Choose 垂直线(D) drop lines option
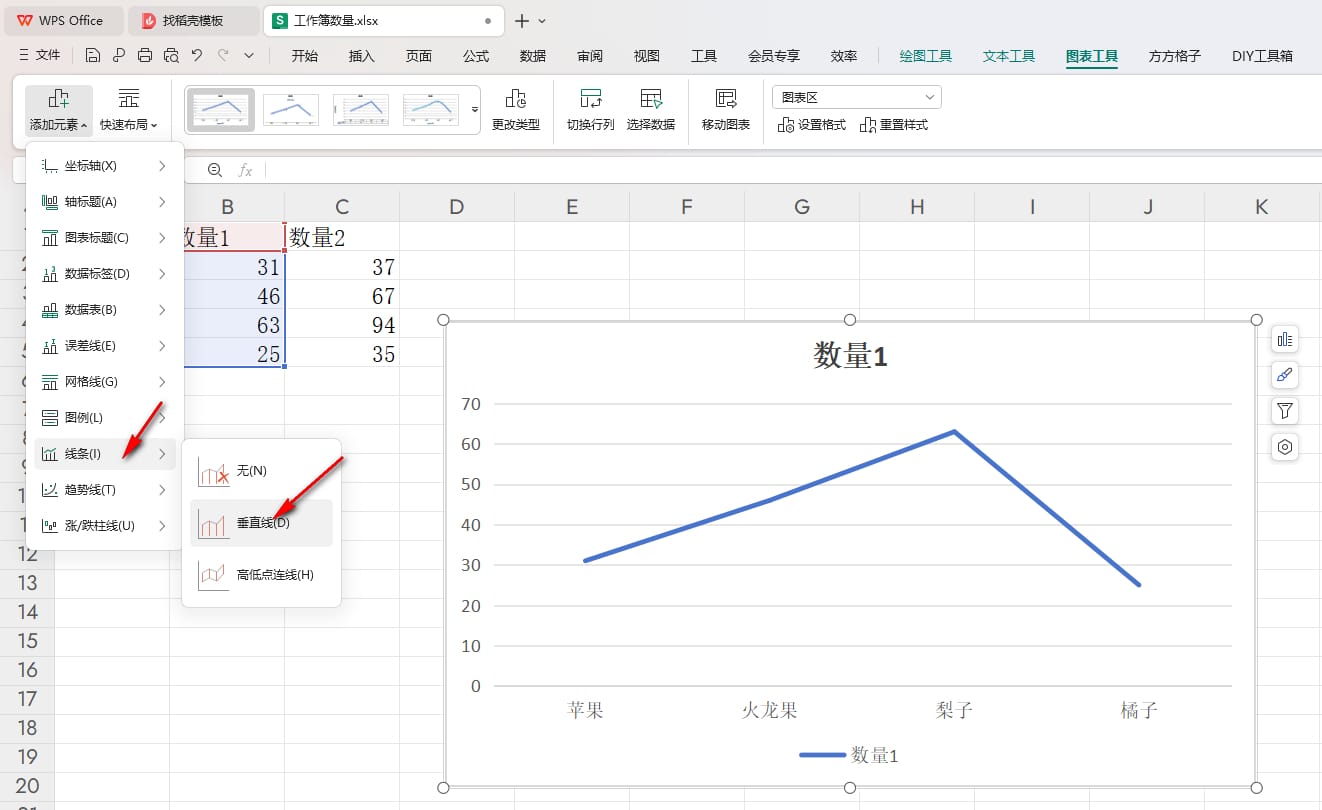Viewport: 1322px width, 810px height. (261, 523)
